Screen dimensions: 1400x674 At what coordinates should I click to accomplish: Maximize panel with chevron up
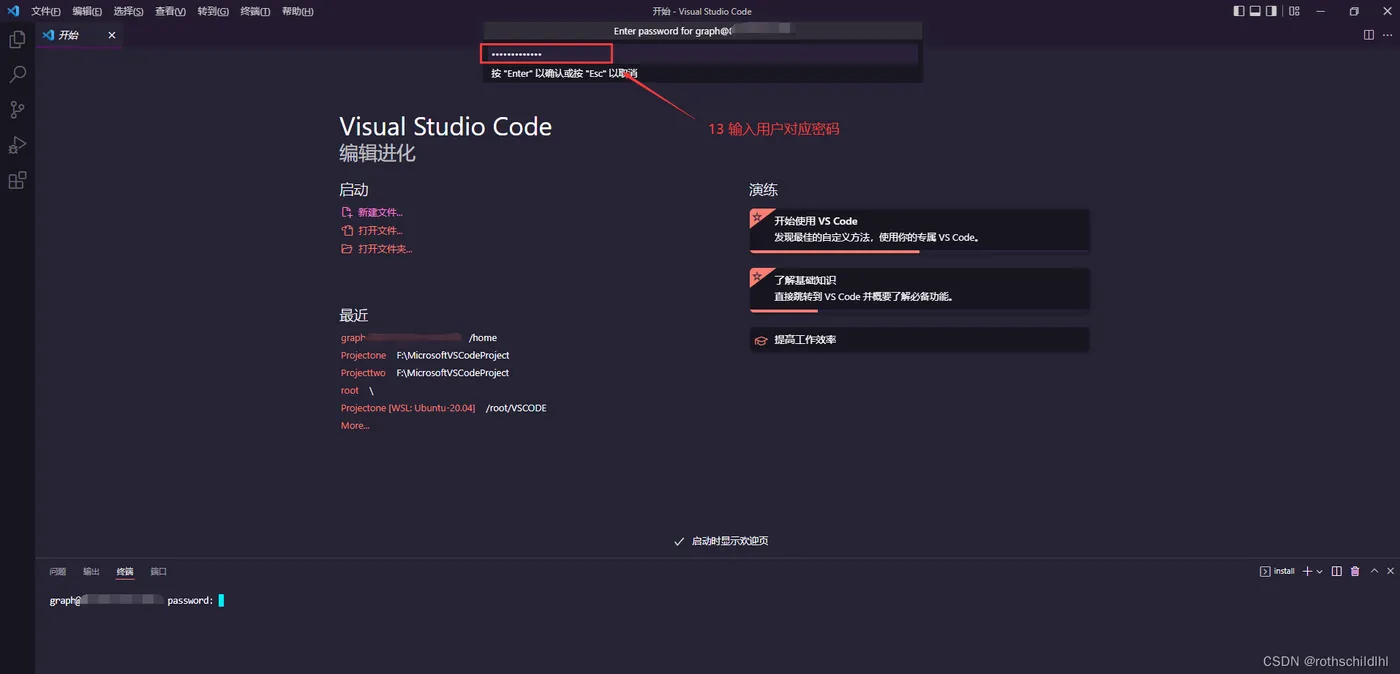click(x=1374, y=571)
